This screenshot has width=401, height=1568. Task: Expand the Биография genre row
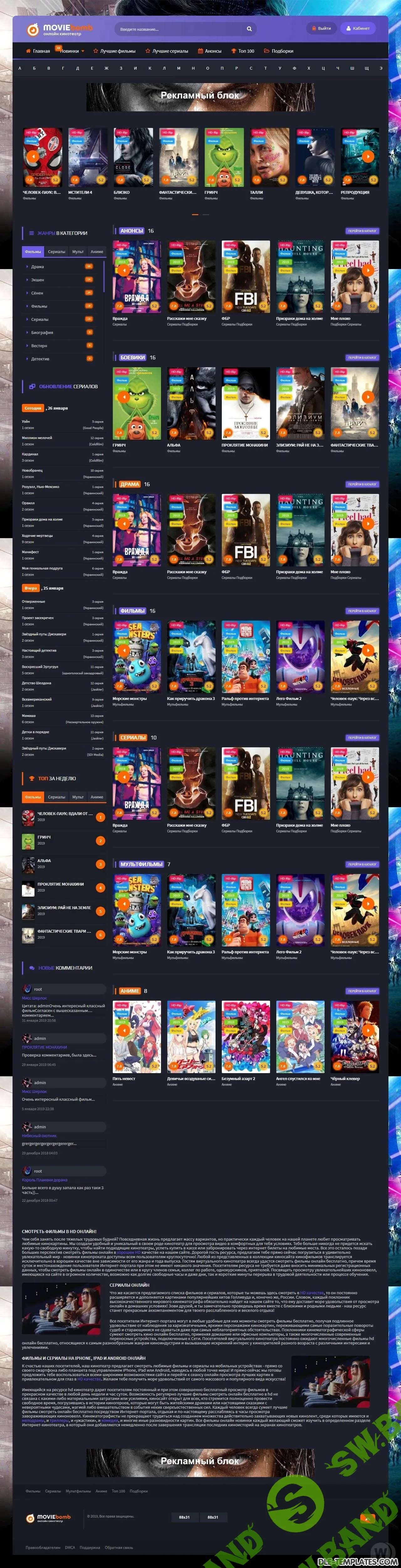[60, 332]
